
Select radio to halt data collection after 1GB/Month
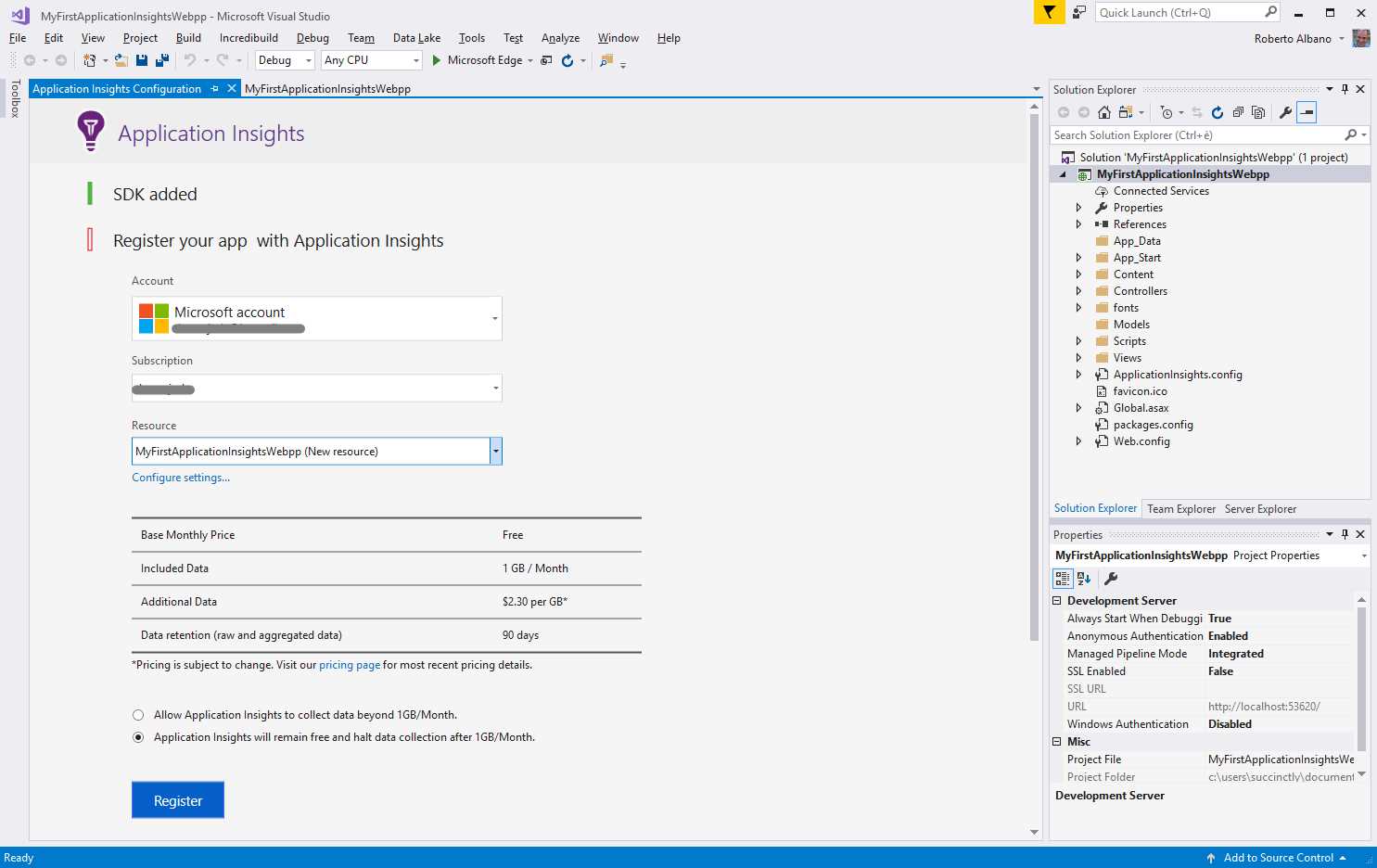pos(138,736)
